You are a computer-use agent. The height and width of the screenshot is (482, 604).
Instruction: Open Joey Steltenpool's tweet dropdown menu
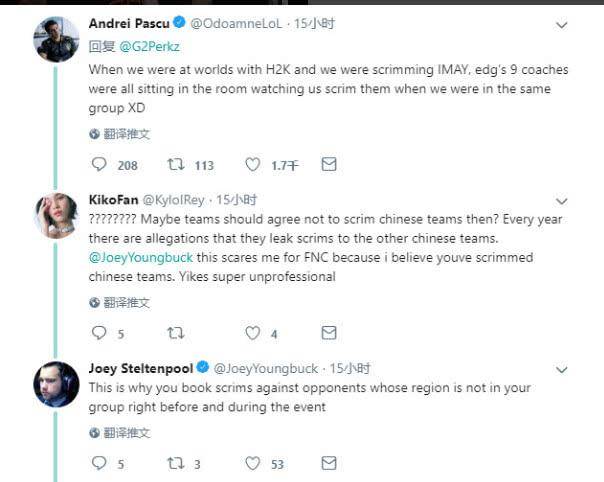[x=561, y=369]
